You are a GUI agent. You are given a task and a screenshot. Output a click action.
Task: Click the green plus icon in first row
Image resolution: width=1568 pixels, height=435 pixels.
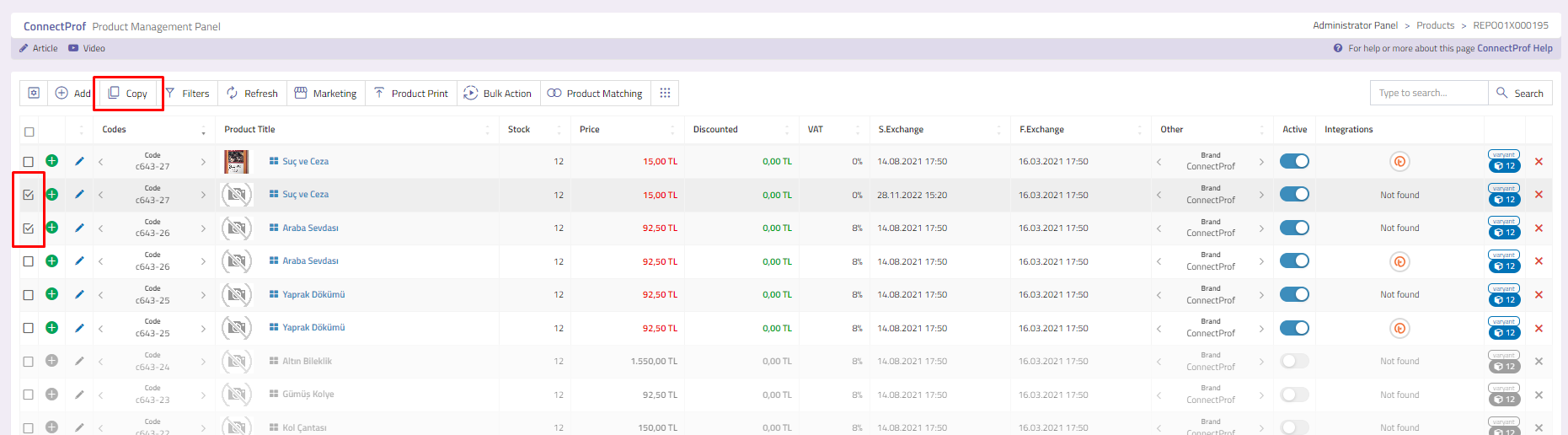(51, 161)
